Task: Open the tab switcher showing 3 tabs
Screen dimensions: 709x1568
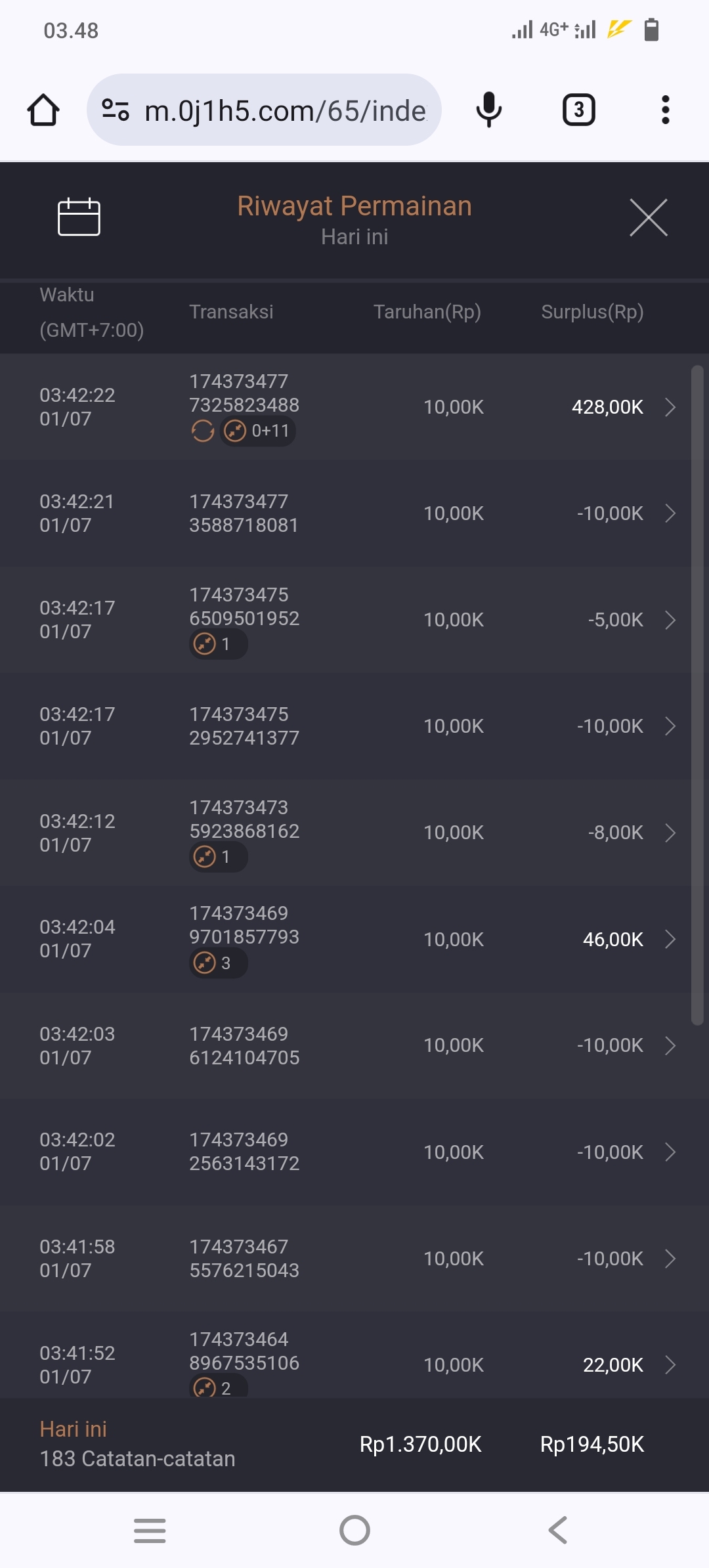Action: [578, 110]
